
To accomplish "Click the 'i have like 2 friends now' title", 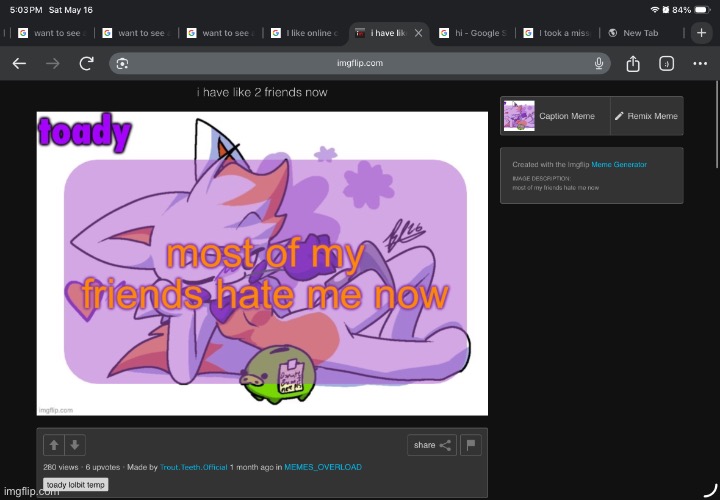I will (262, 92).
